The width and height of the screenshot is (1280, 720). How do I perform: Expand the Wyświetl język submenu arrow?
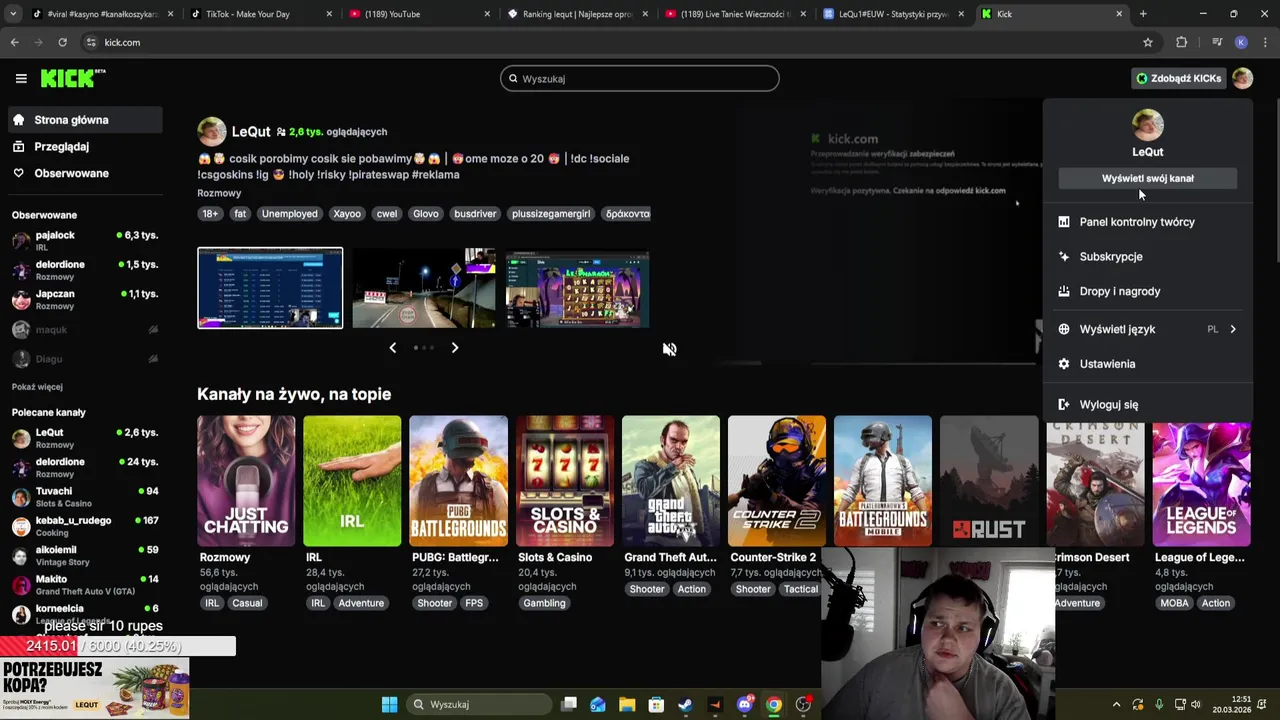coord(1232,329)
